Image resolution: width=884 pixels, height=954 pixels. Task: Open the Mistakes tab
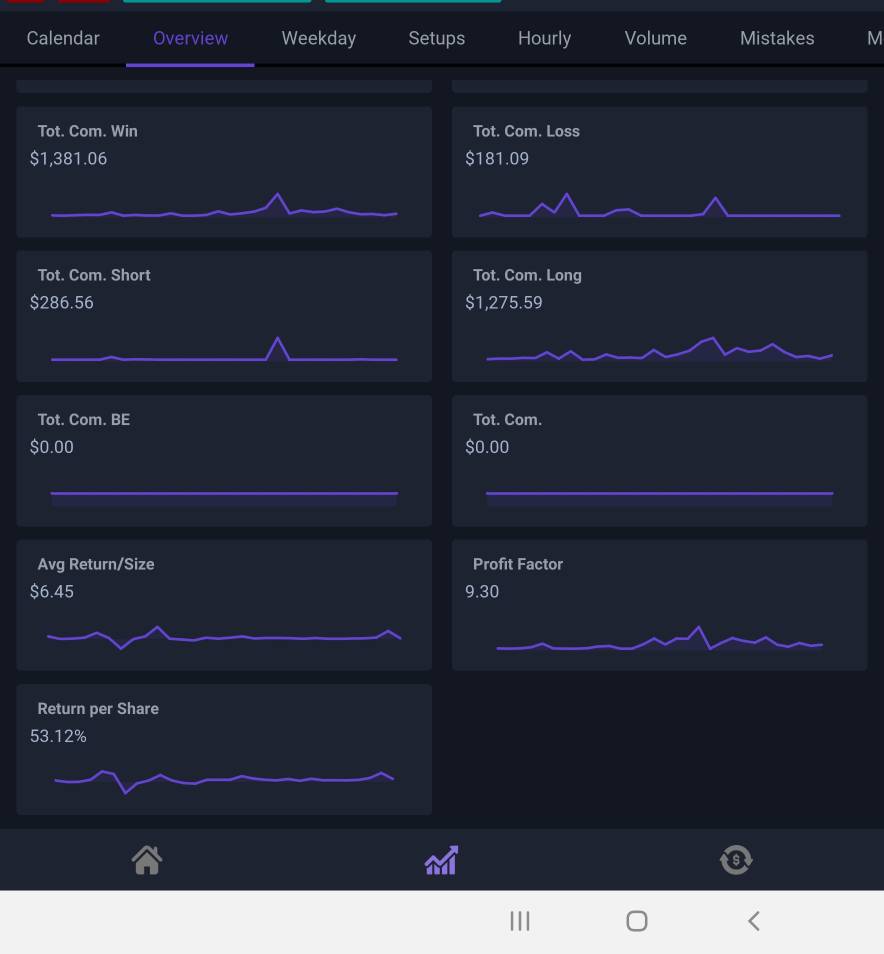click(x=777, y=38)
